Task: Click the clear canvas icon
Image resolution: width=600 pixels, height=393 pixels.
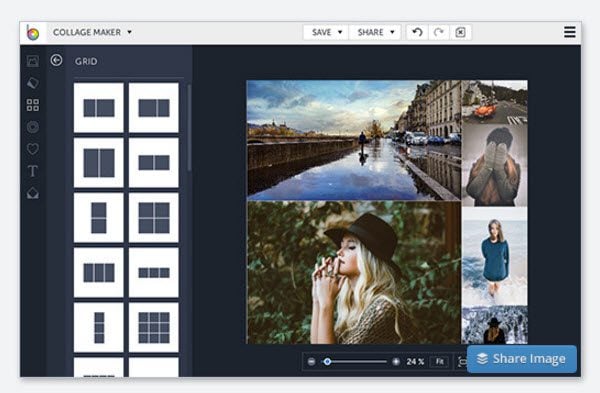Action: point(460,32)
